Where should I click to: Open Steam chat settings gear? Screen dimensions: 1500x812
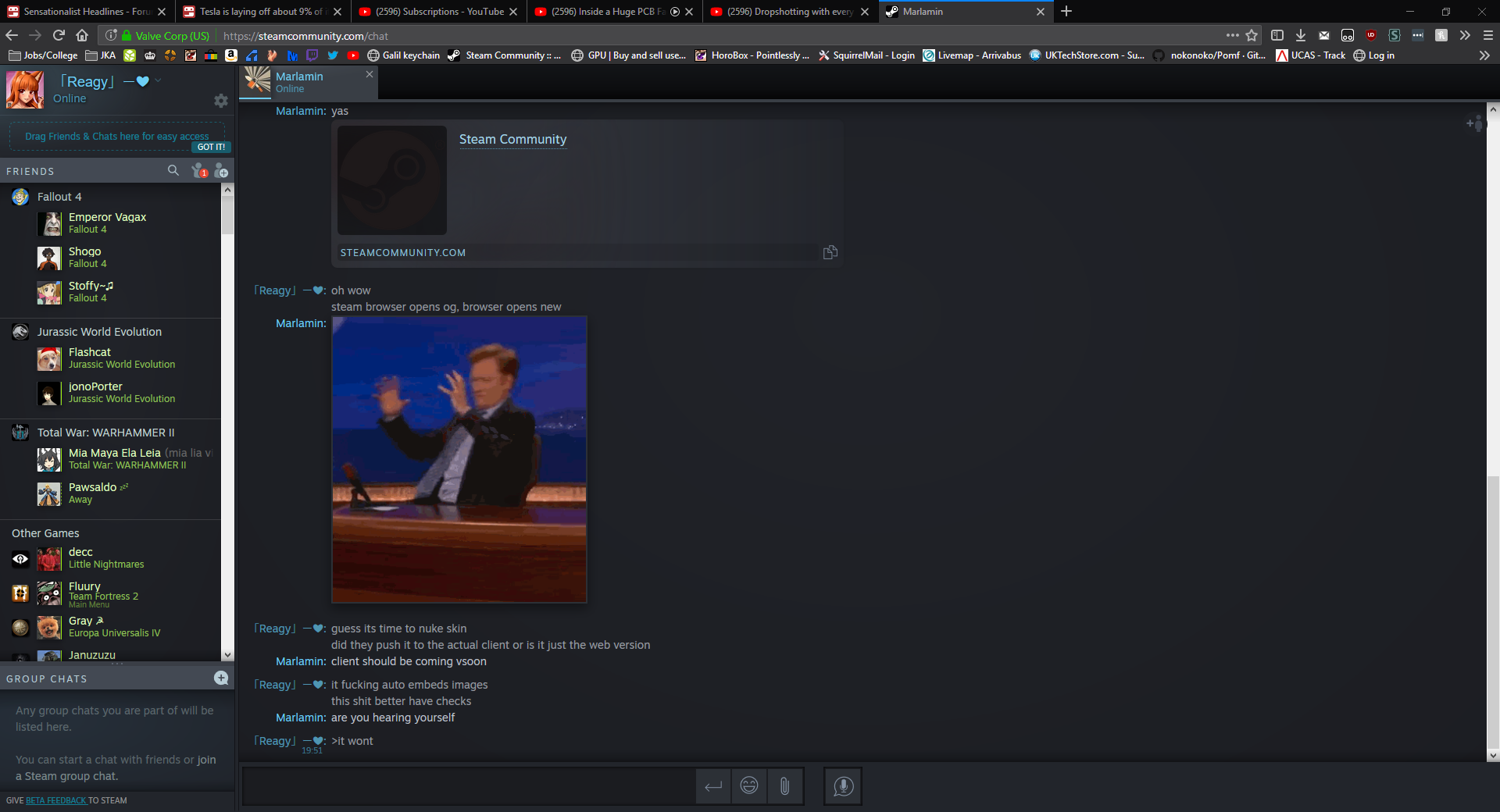click(221, 101)
